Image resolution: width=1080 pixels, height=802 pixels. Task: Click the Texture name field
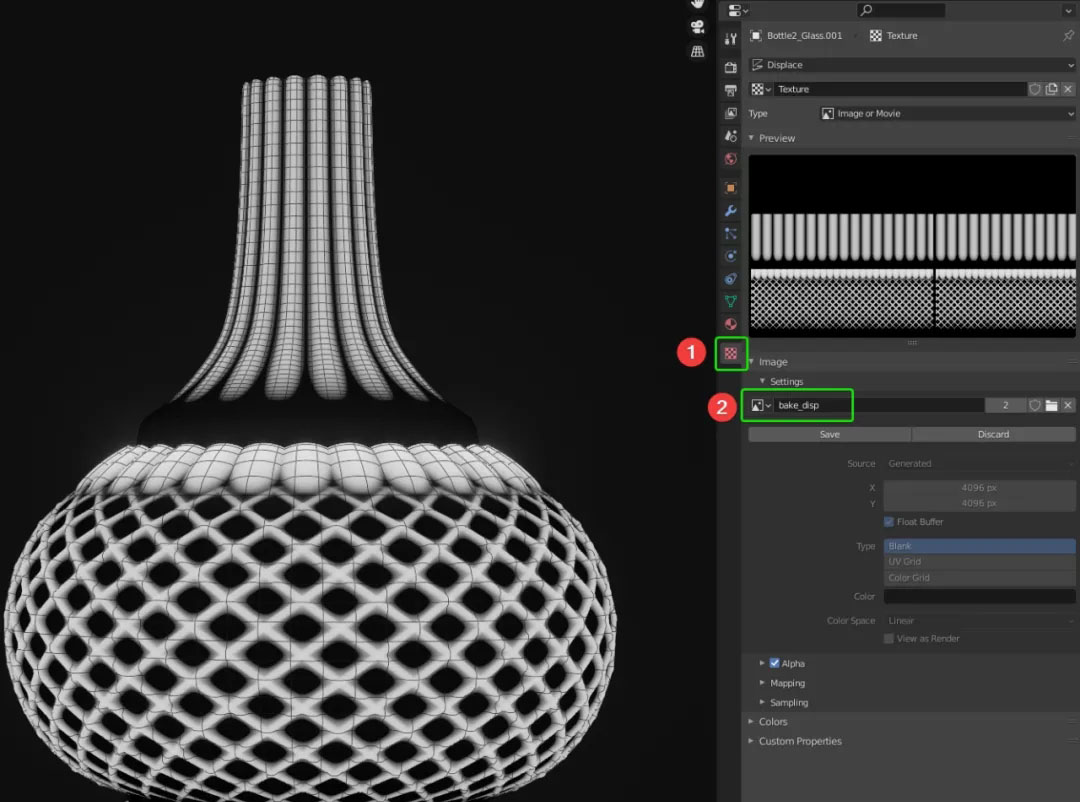click(900, 89)
